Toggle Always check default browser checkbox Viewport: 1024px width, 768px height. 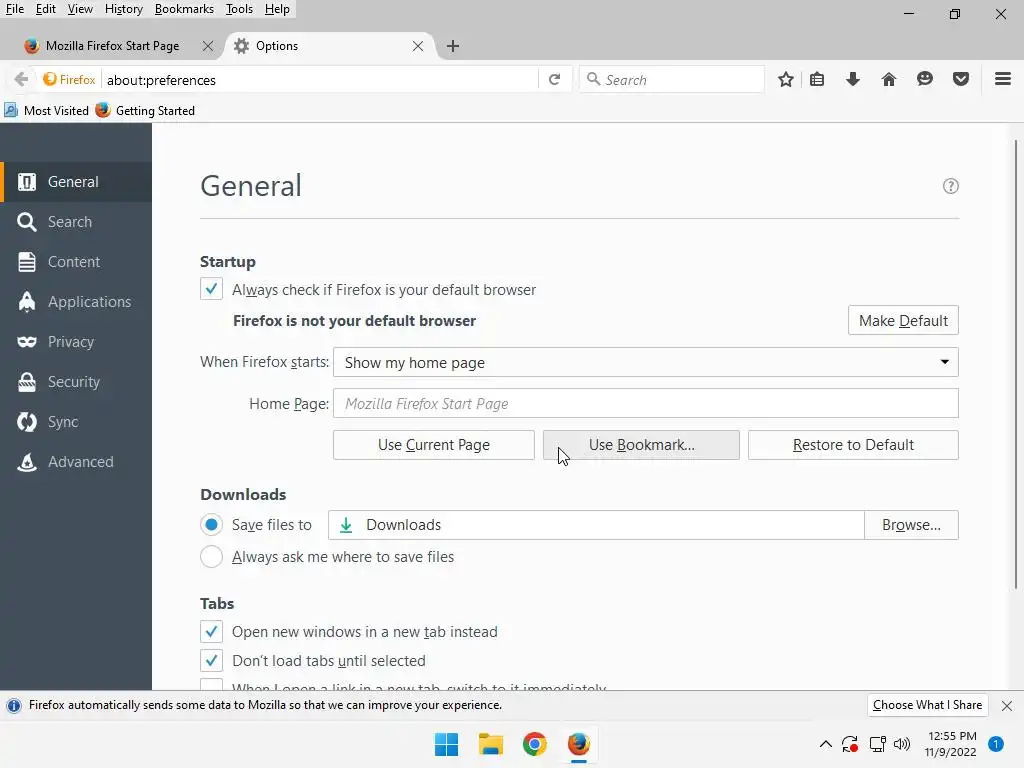pyautogui.click(x=211, y=289)
